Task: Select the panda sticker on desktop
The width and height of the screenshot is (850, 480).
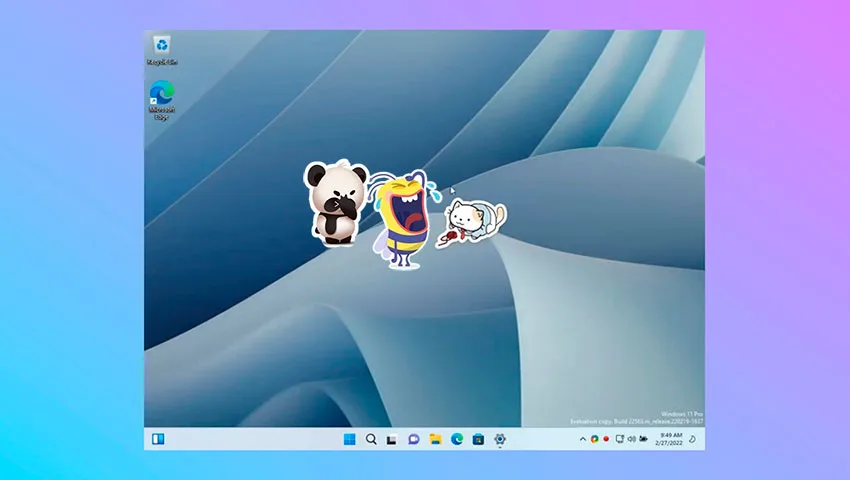Action: click(x=336, y=202)
